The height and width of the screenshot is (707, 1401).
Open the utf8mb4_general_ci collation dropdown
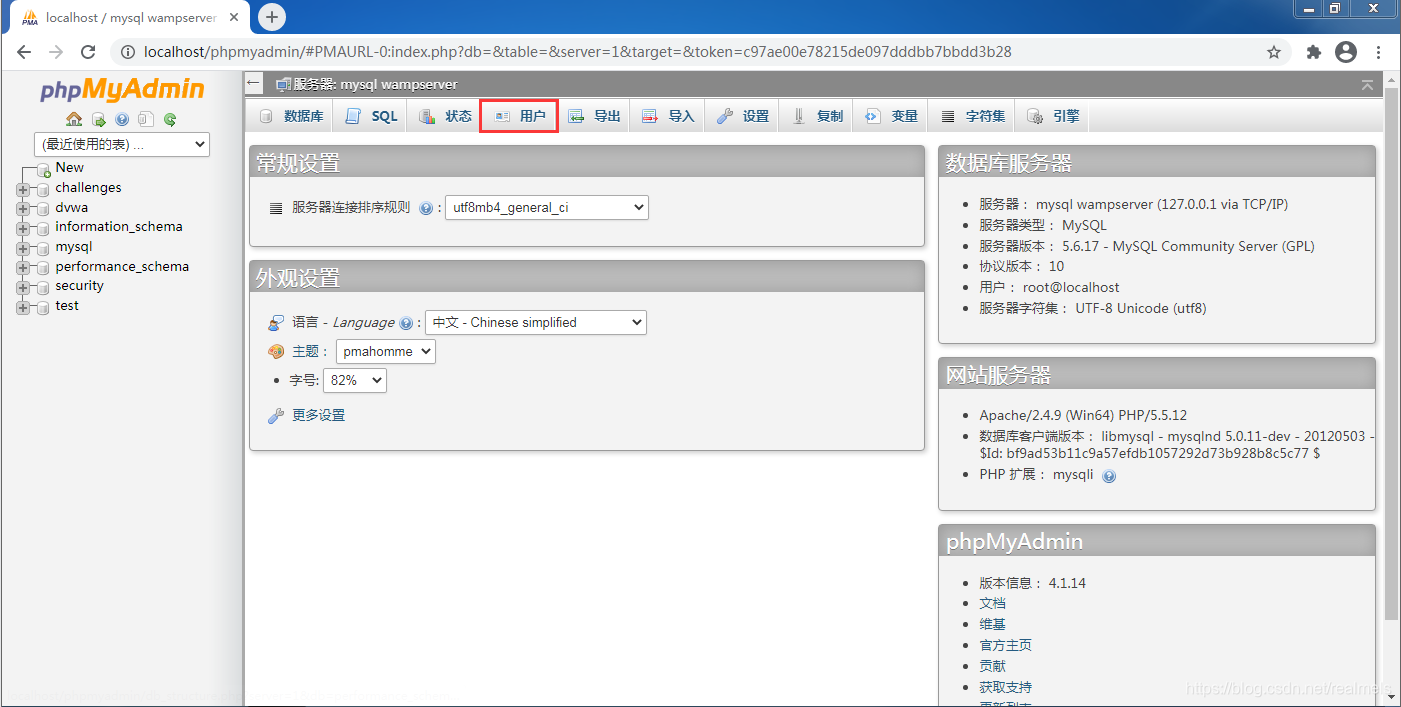tap(547, 208)
